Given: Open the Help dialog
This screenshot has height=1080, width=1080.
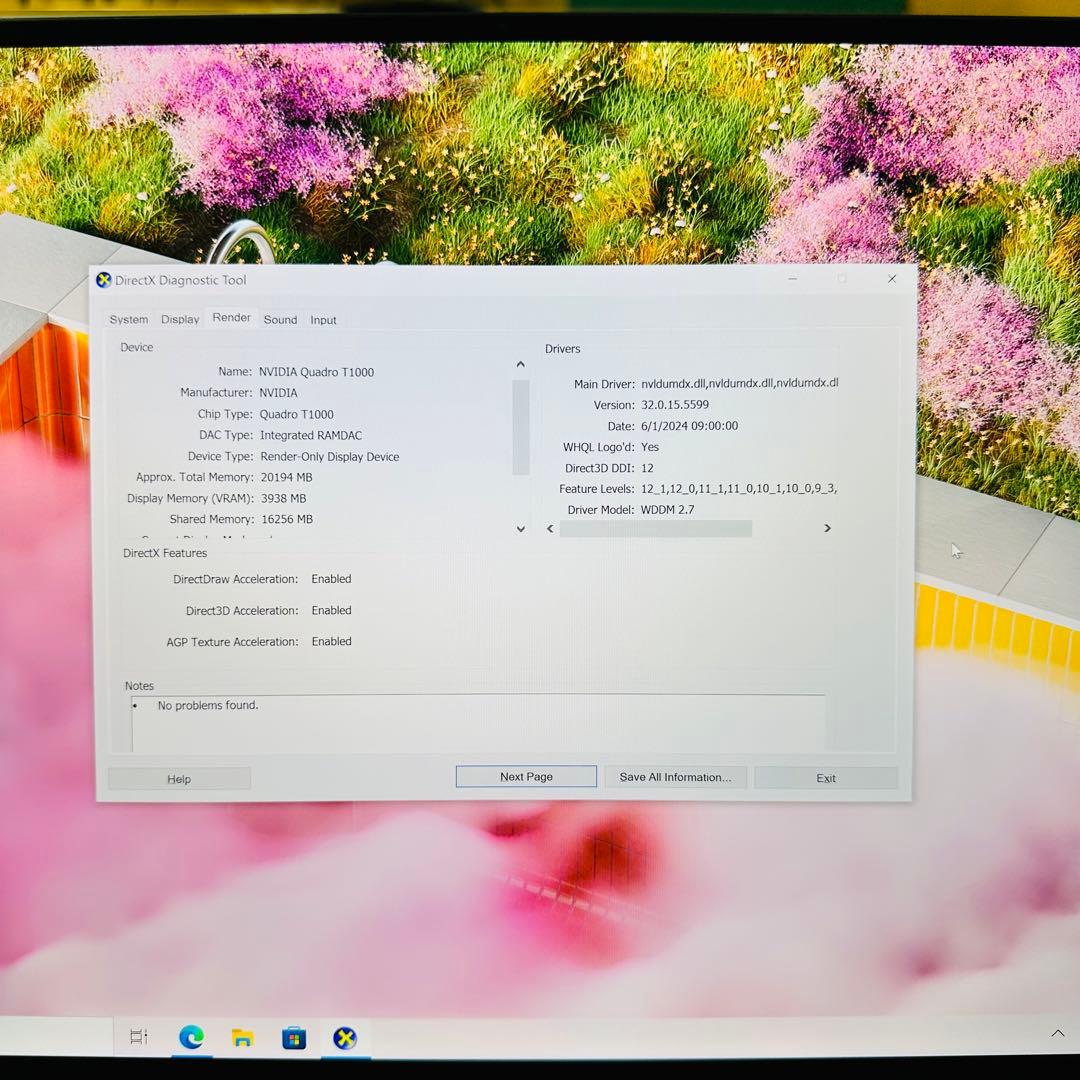Looking at the screenshot, I should [178, 778].
